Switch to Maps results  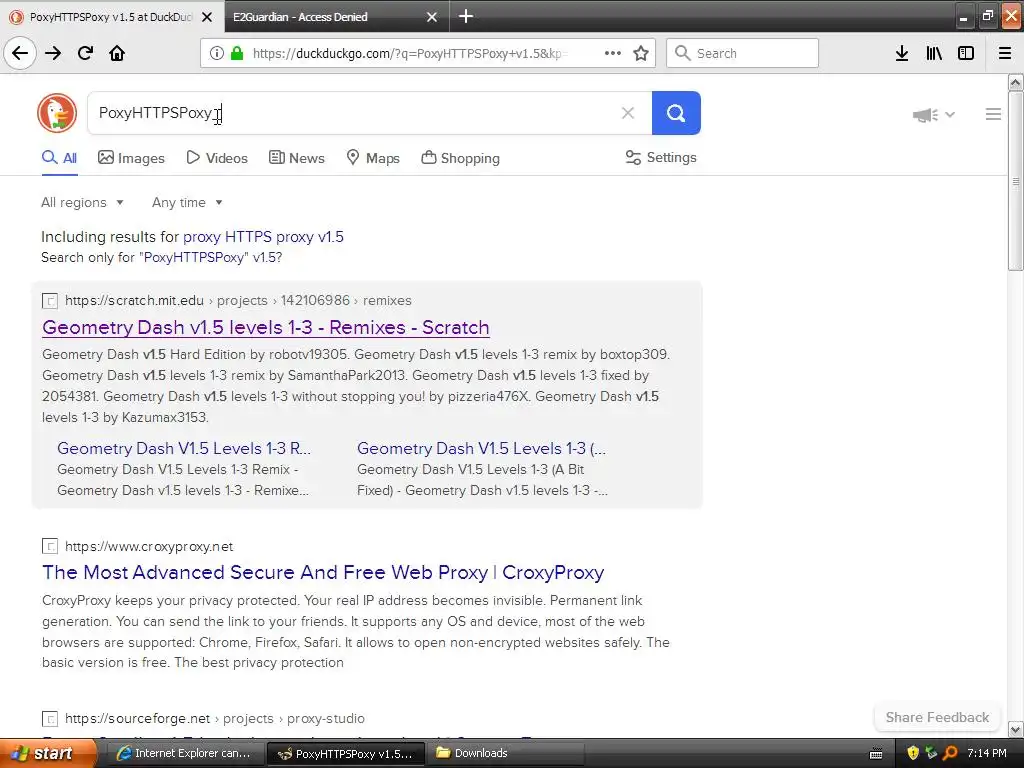tap(373, 158)
